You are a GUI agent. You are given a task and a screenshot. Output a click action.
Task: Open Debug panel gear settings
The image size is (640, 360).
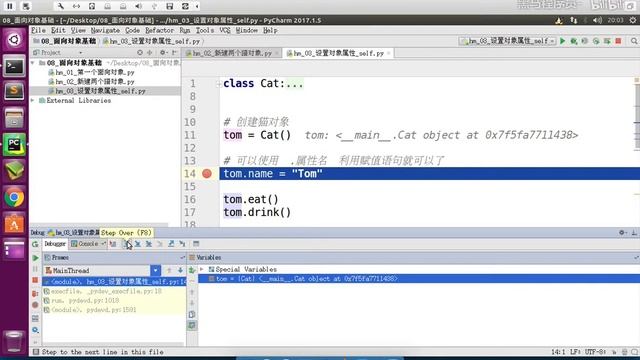pyautogui.click(x=622, y=233)
